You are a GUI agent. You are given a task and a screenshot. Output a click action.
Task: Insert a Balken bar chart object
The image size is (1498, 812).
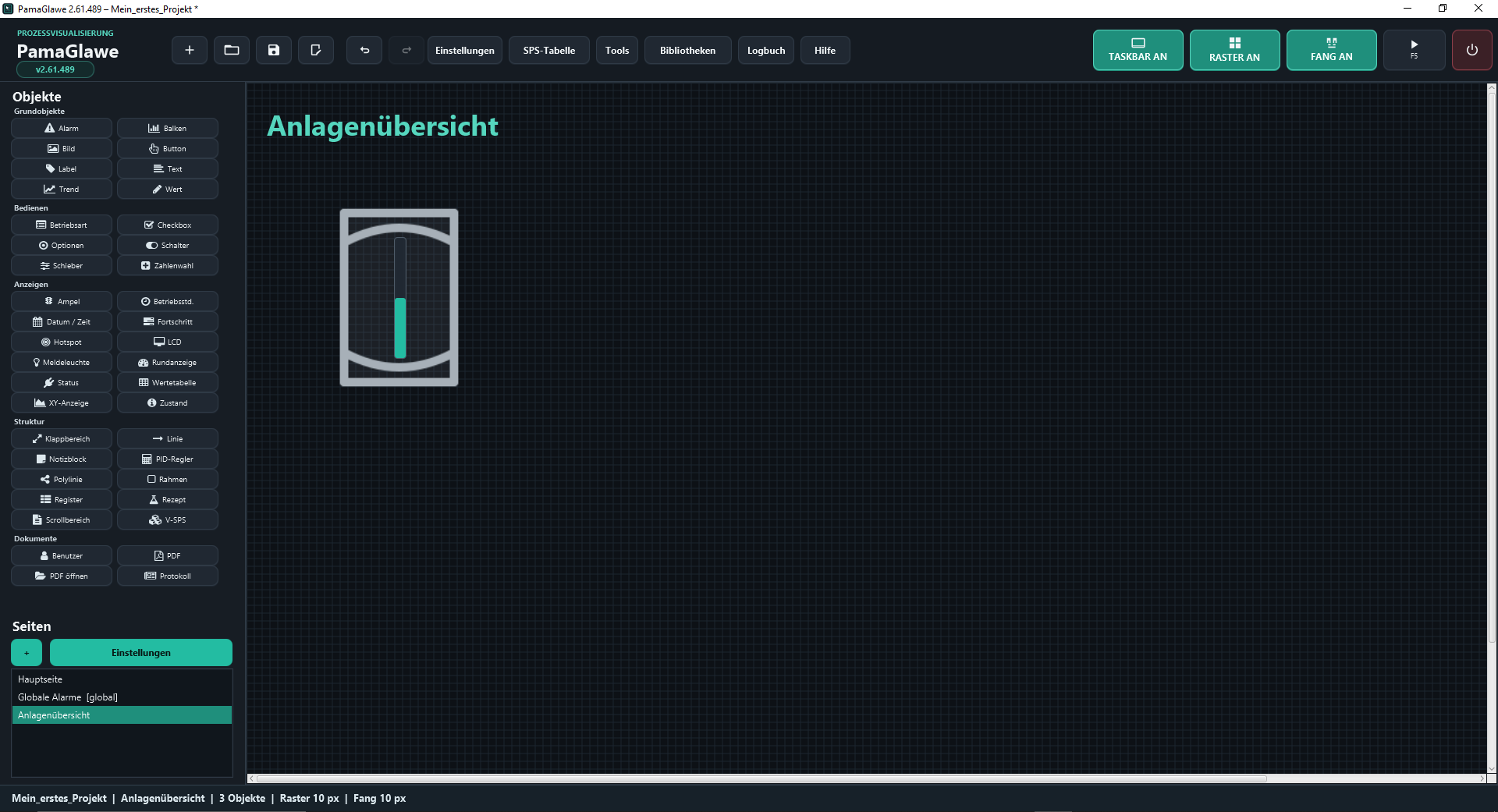pos(168,128)
